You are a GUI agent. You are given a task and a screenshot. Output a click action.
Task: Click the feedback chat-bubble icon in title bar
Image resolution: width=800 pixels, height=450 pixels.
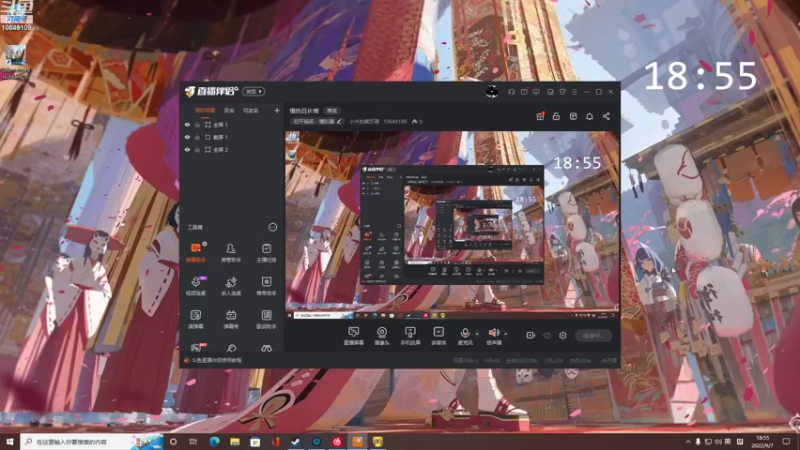[536, 92]
